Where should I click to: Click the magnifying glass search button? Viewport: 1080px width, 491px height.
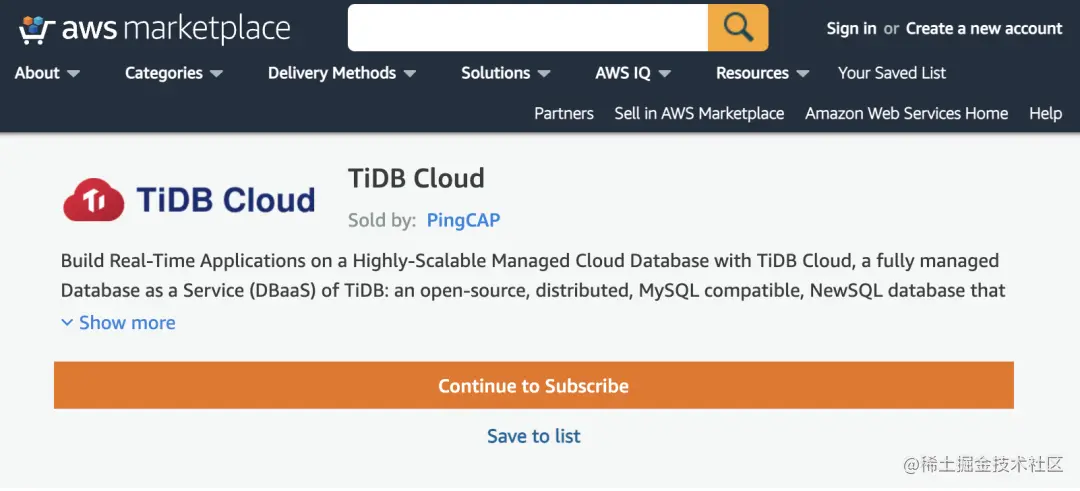(737, 28)
